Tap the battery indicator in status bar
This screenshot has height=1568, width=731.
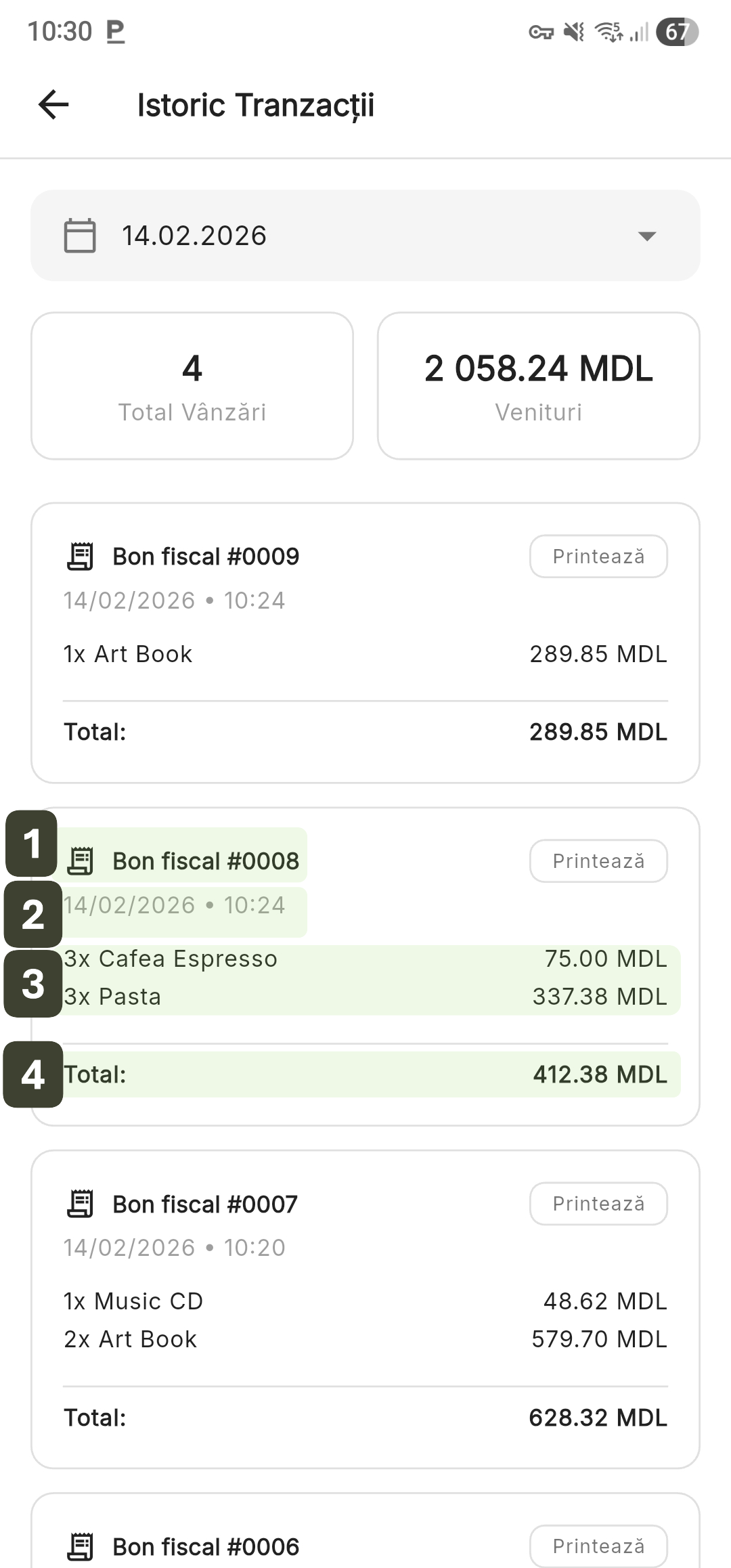pos(677,32)
